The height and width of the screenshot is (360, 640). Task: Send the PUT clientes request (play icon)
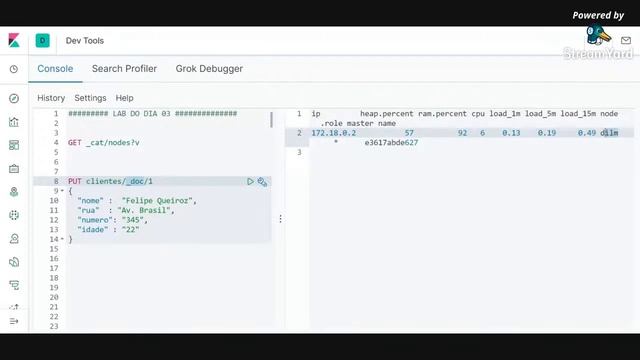(x=250, y=181)
